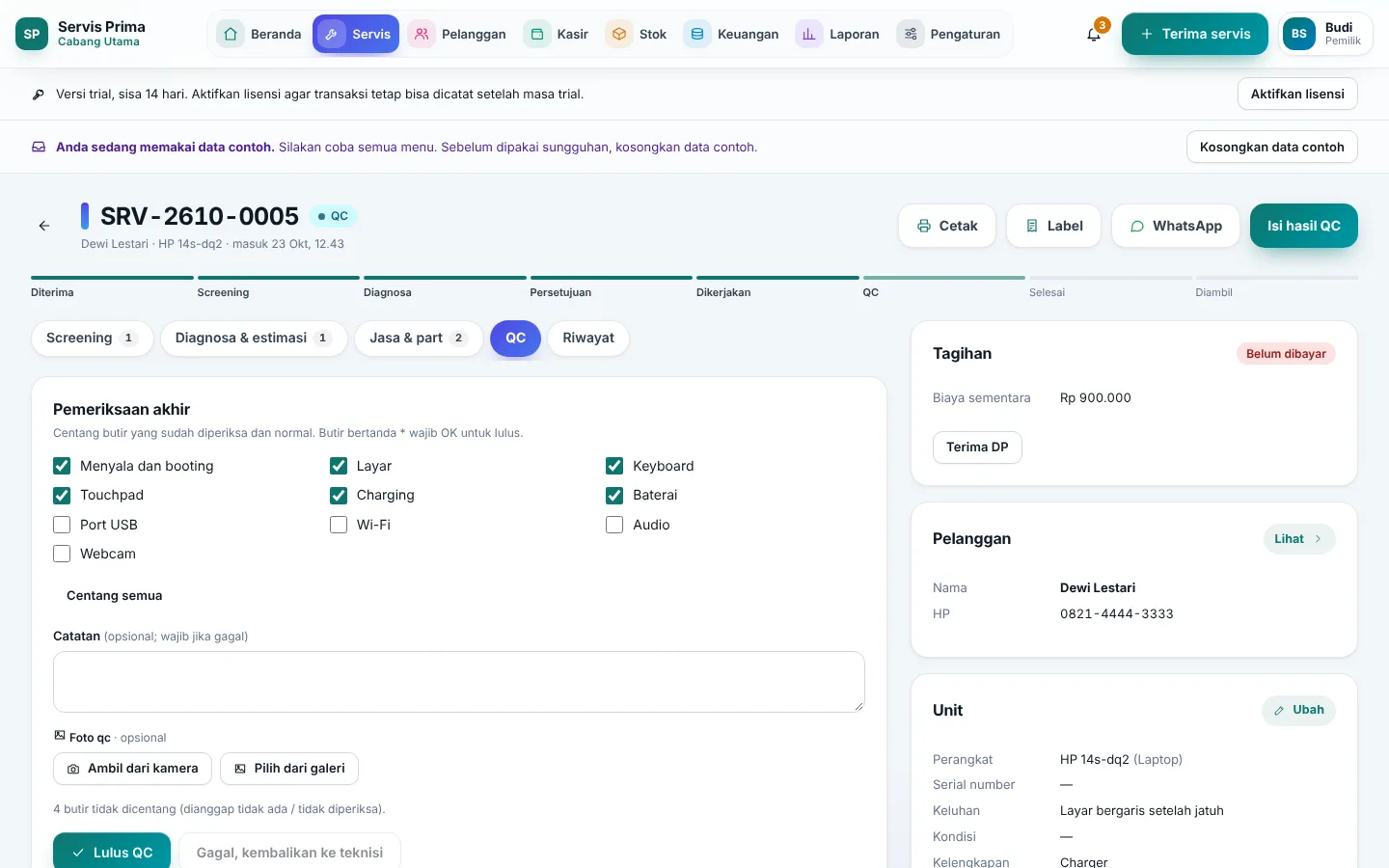The image size is (1389, 868).
Task: Click Aktifkan lisensi
Action: [1297, 94]
